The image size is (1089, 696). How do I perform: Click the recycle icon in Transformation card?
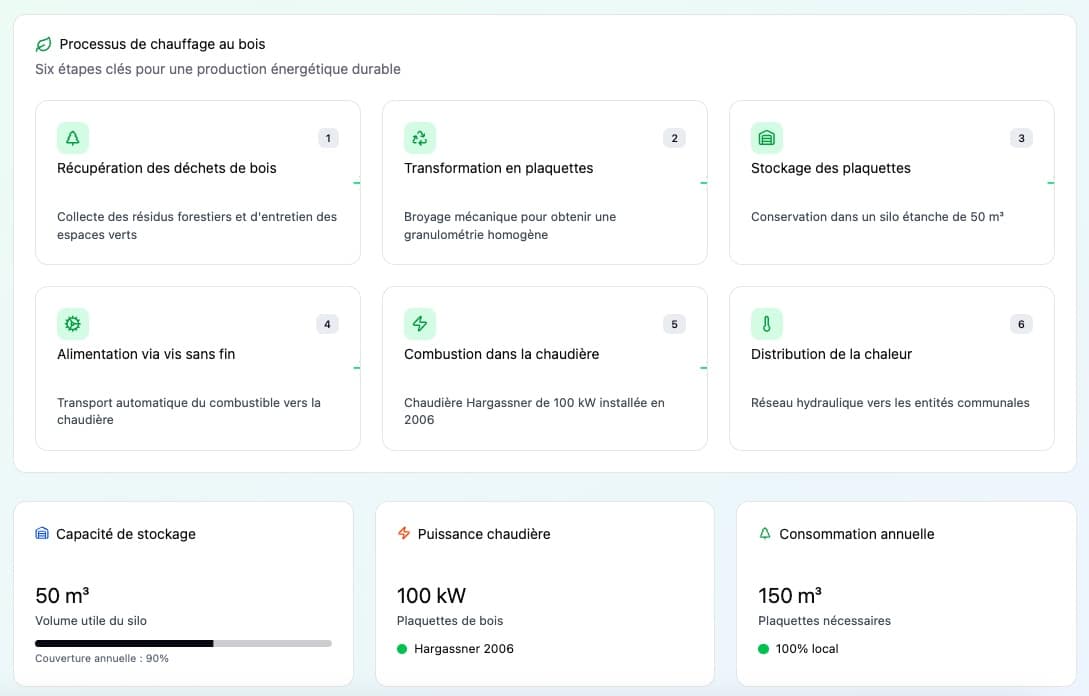pos(420,138)
